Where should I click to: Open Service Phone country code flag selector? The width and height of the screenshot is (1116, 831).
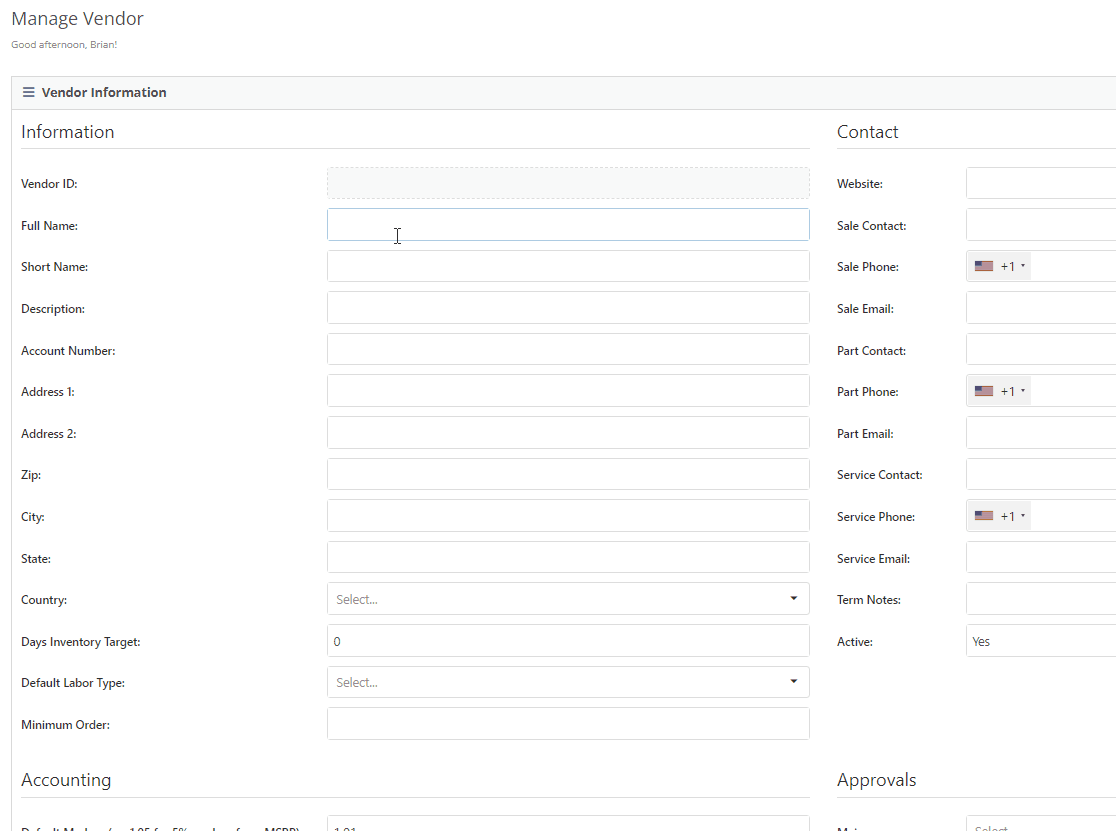pyautogui.click(x=999, y=517)
